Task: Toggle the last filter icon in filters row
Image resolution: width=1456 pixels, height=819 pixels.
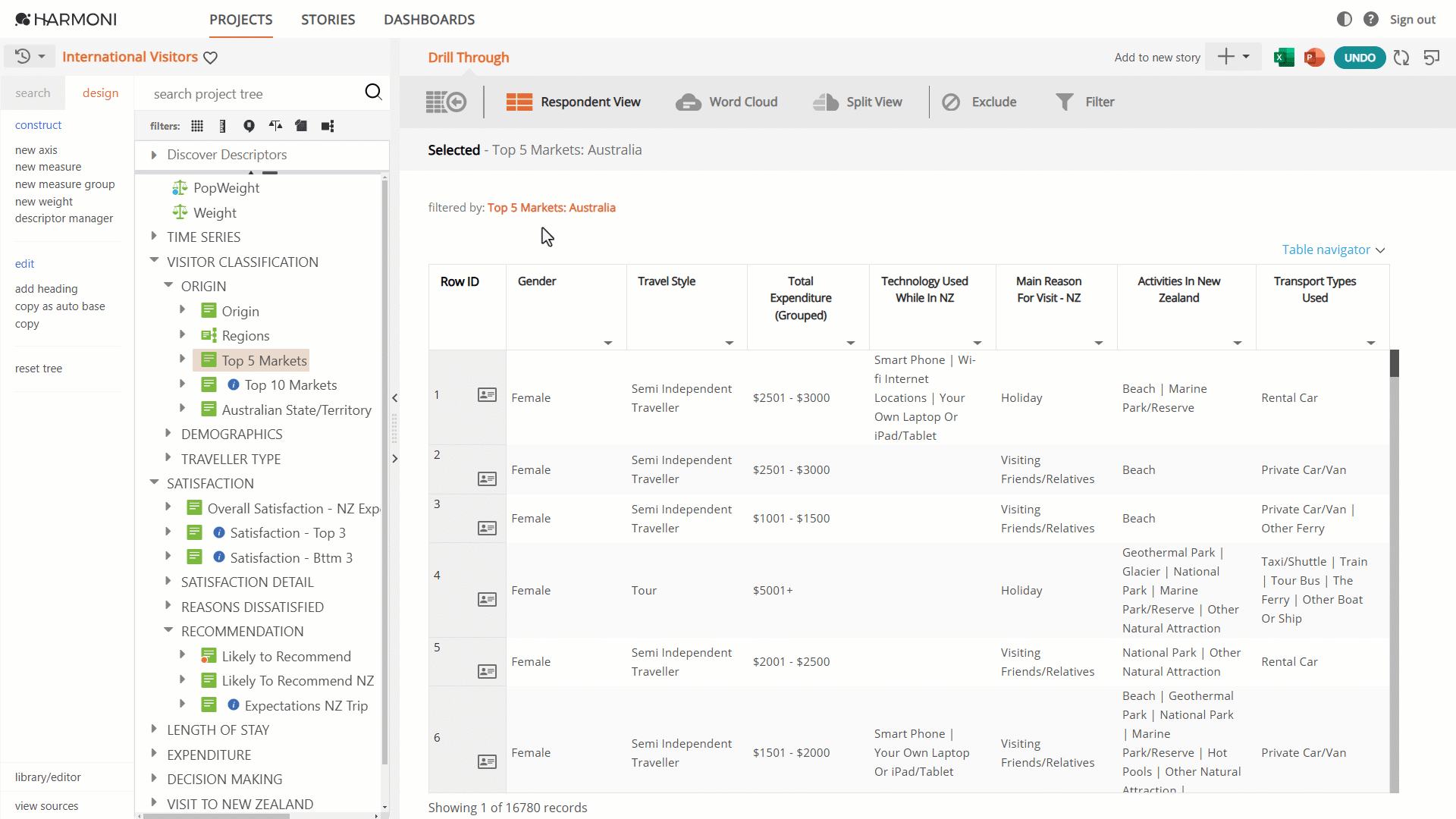Action: coord(328,126)
